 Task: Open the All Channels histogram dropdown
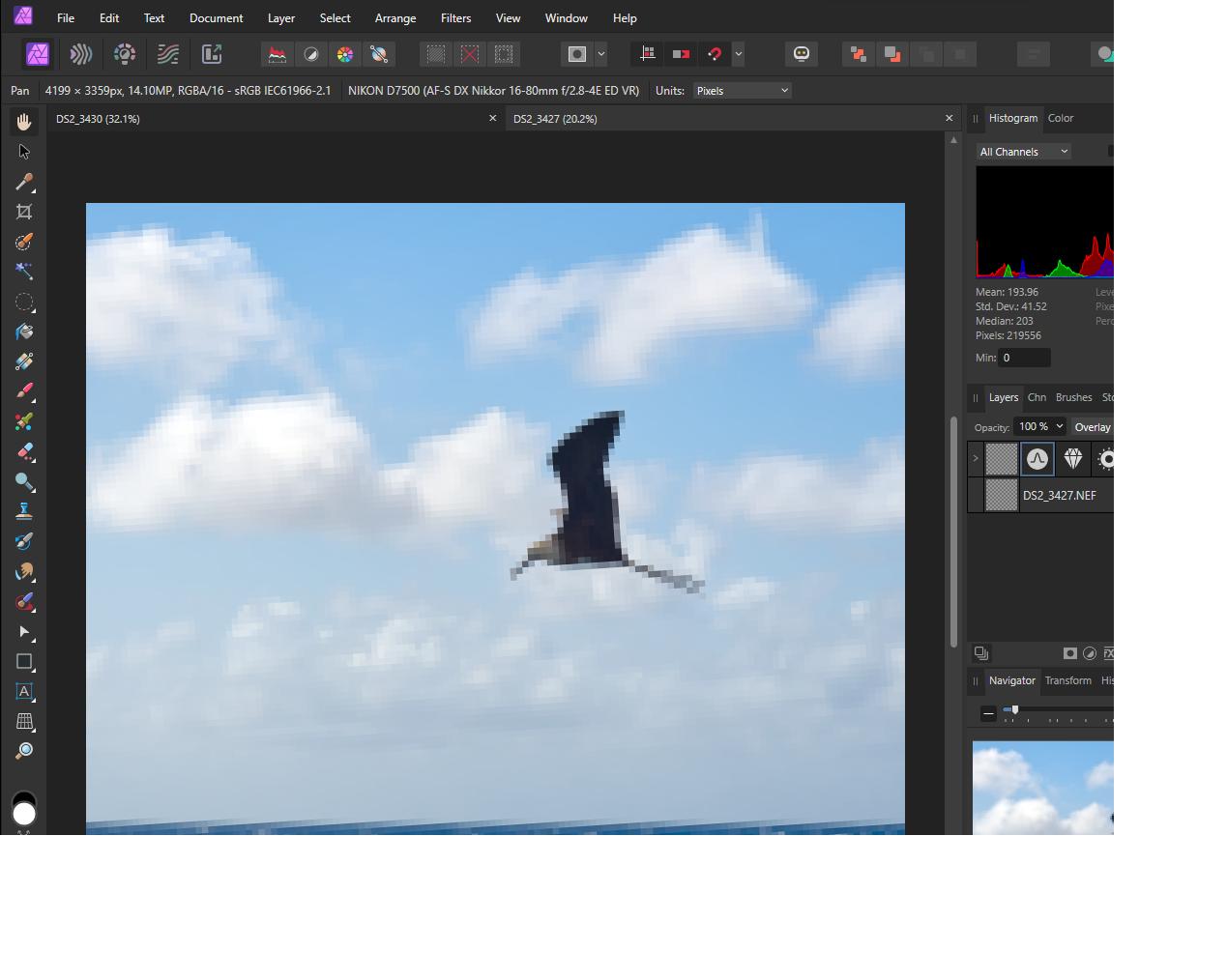tap(1023, 151)
